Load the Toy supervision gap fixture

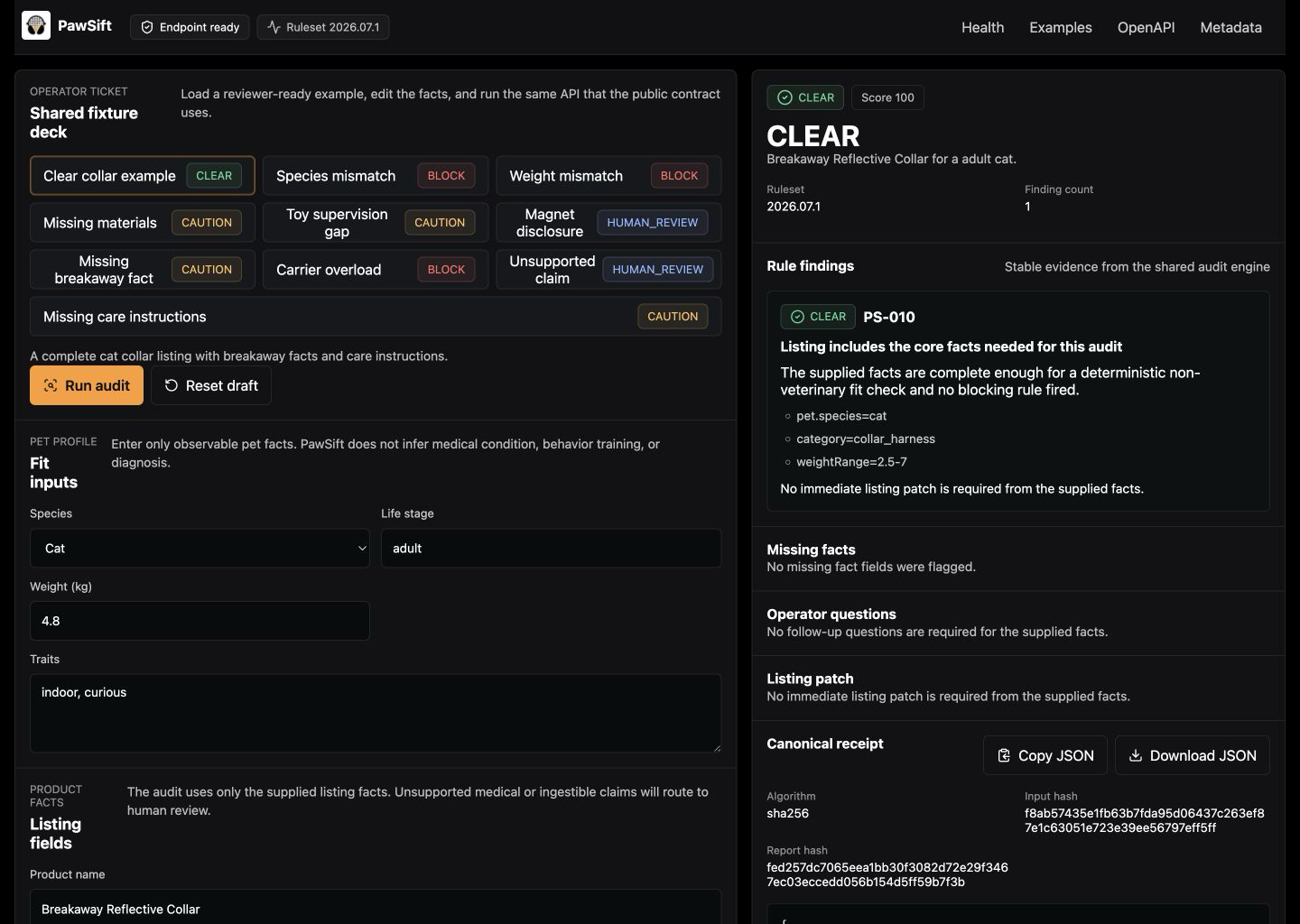pos(376,223)
